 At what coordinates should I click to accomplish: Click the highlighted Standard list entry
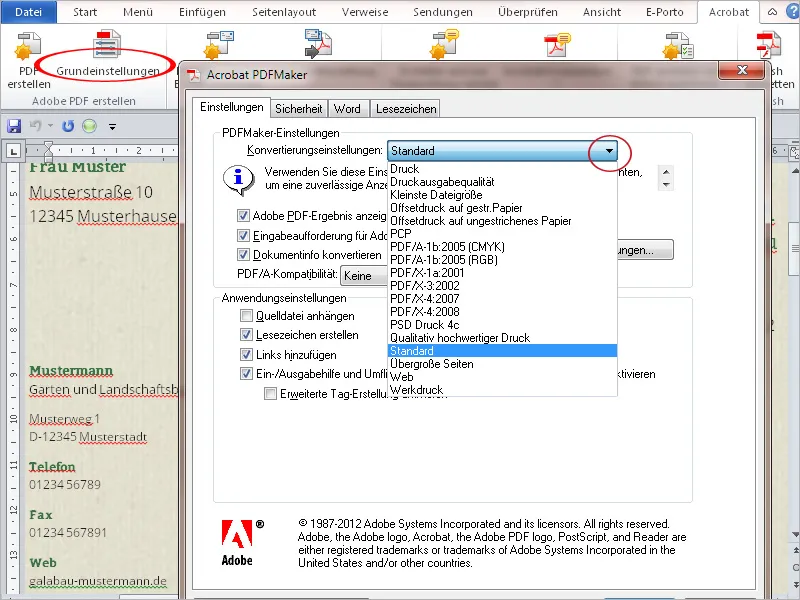(x=502, y=351)
